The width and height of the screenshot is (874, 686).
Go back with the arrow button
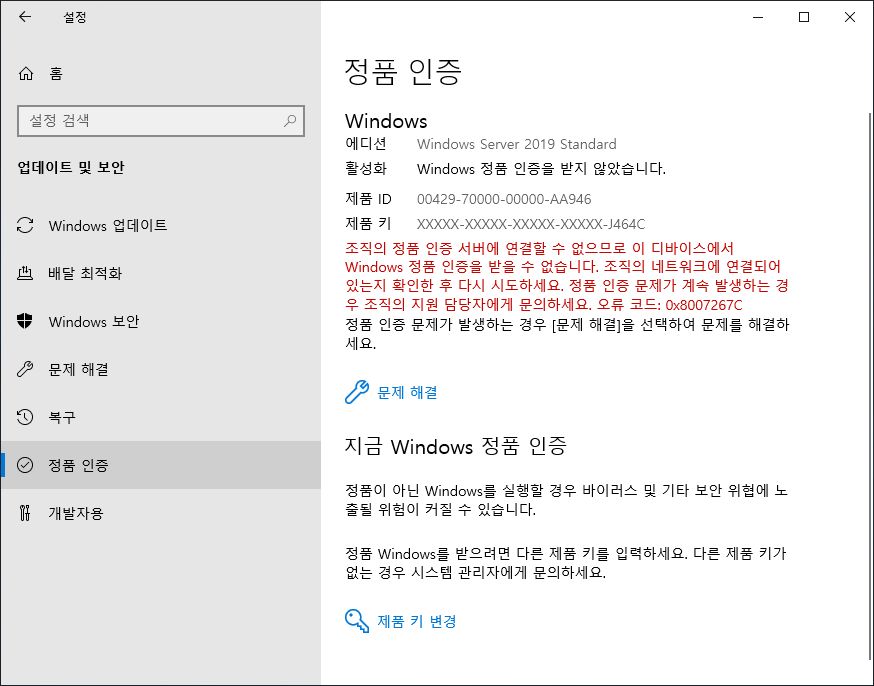click(25, 17)
